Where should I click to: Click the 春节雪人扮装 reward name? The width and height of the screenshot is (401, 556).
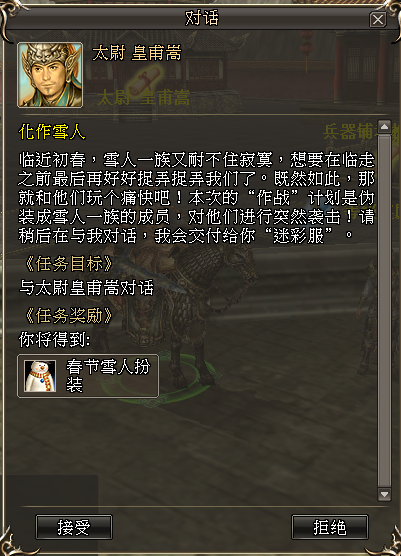[x=108, y=375]
